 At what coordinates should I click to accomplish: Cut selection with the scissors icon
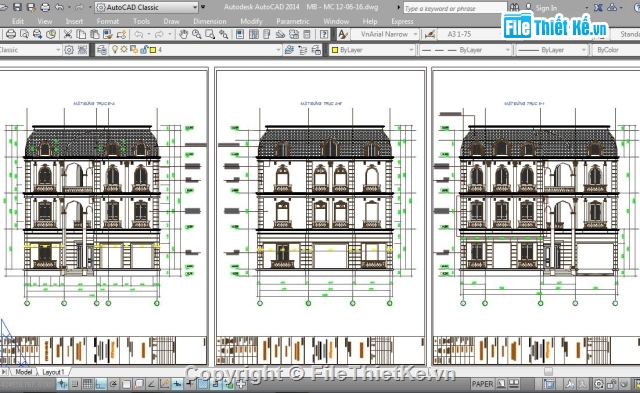(68, 34)
